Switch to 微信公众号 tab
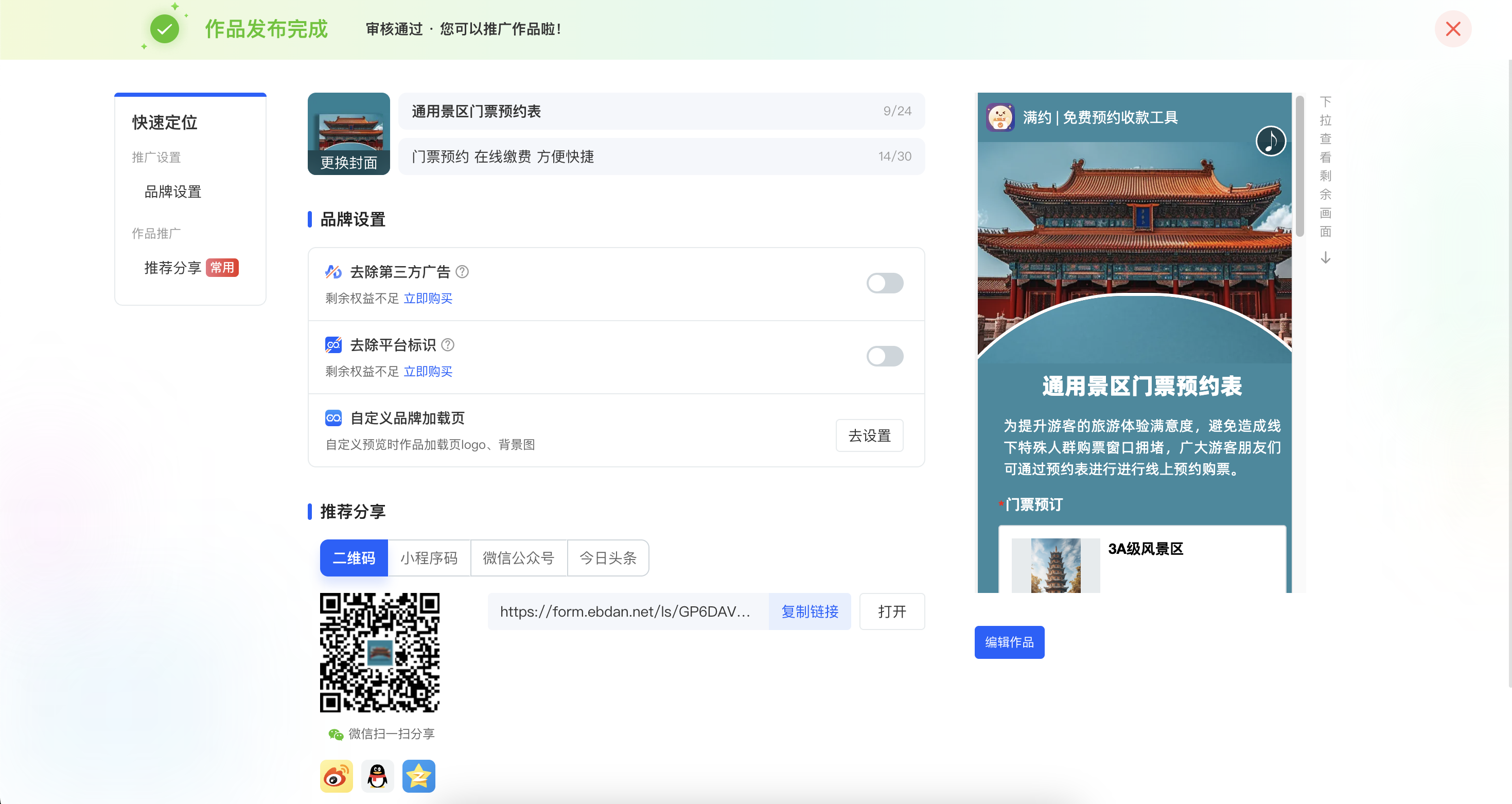 (x=518, y=557)
